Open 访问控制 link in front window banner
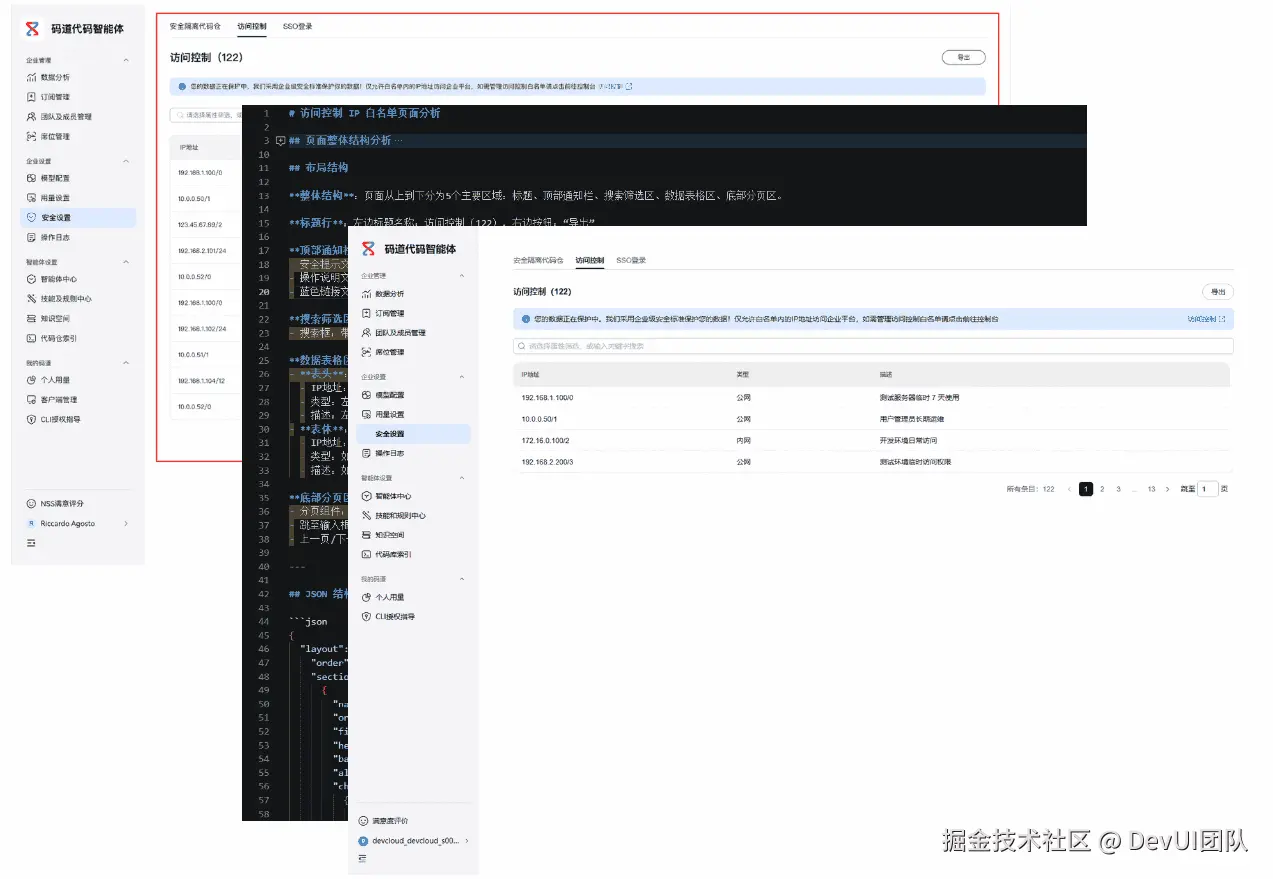Viewport: 1273px width, 879px height. pyautogui.click(x=1206, y=319)
